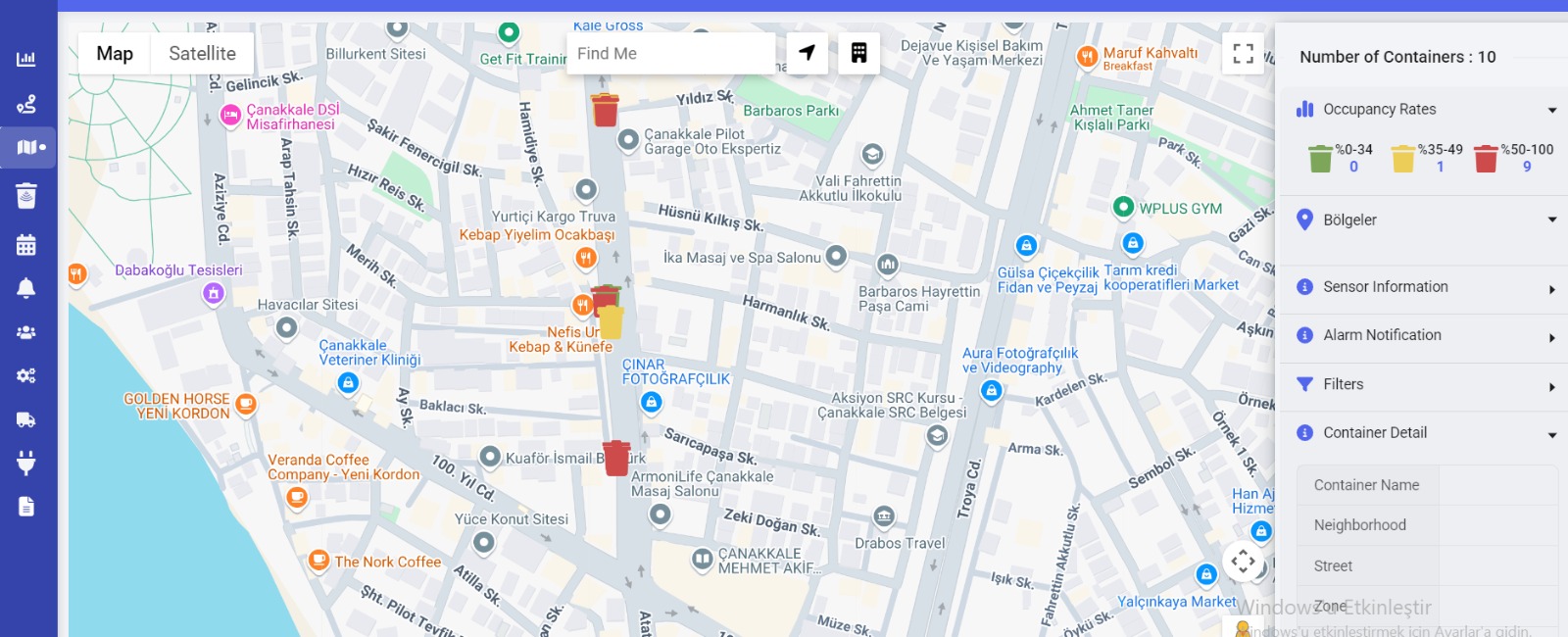Click the WPLUS GYM map pin
Screen dimensions: 1568x637
(x=1124, y=207)
